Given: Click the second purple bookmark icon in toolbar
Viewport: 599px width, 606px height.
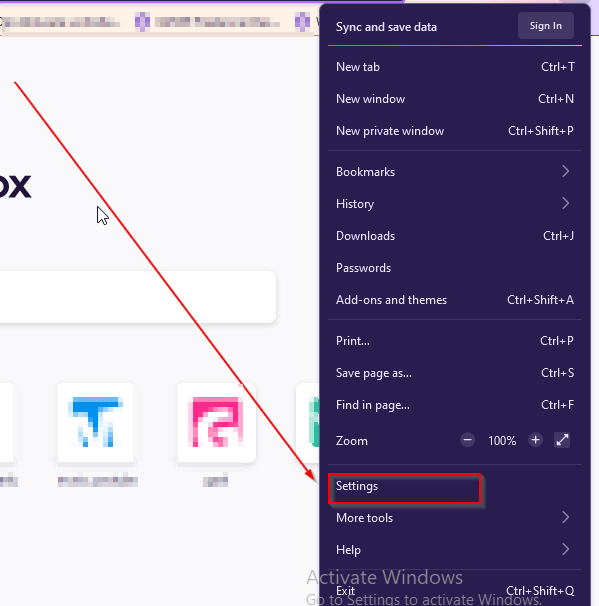Looking at the screenshot, I should (x=302, y=22).
